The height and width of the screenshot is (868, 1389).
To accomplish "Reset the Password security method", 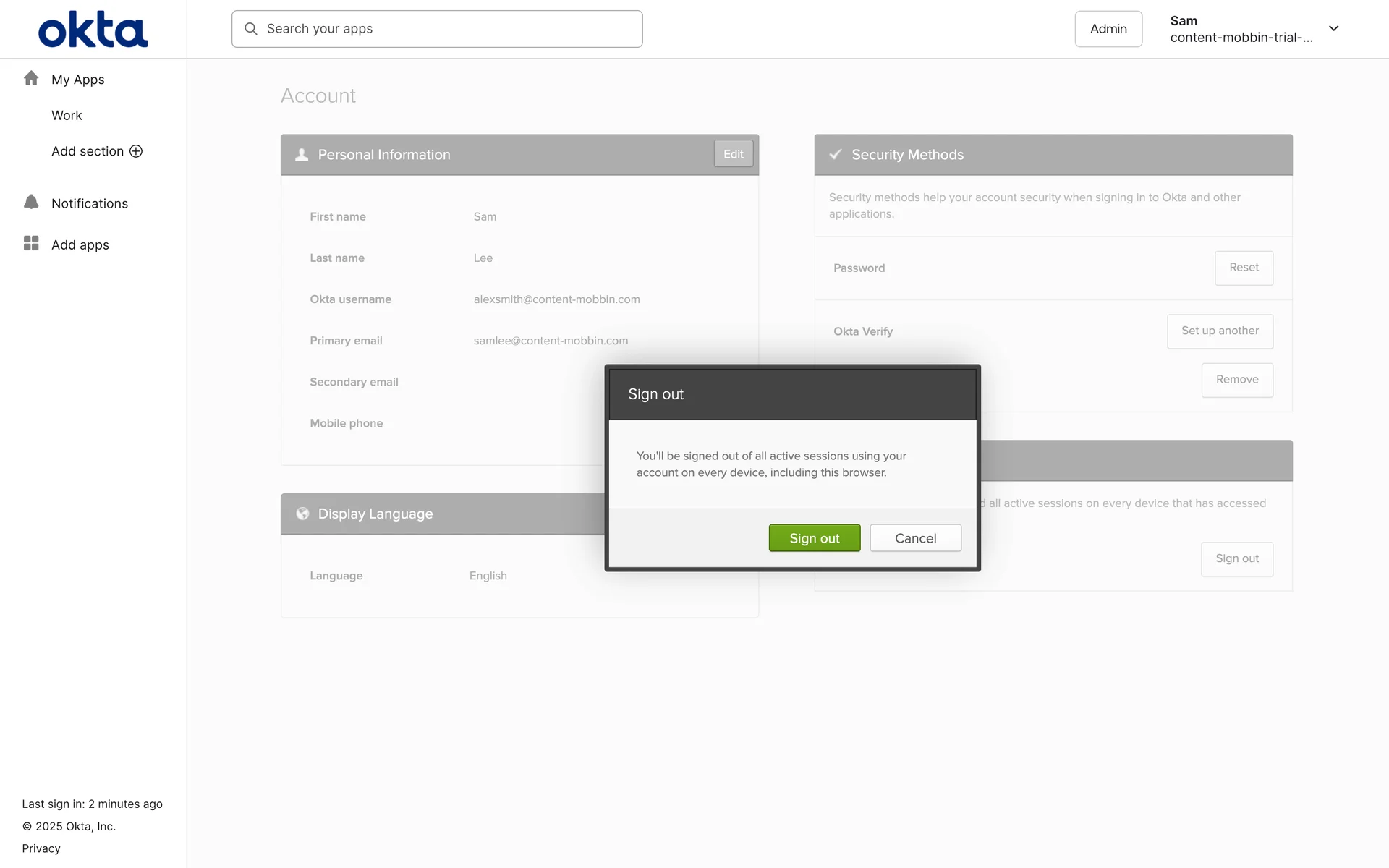I will click(1244, 268).
